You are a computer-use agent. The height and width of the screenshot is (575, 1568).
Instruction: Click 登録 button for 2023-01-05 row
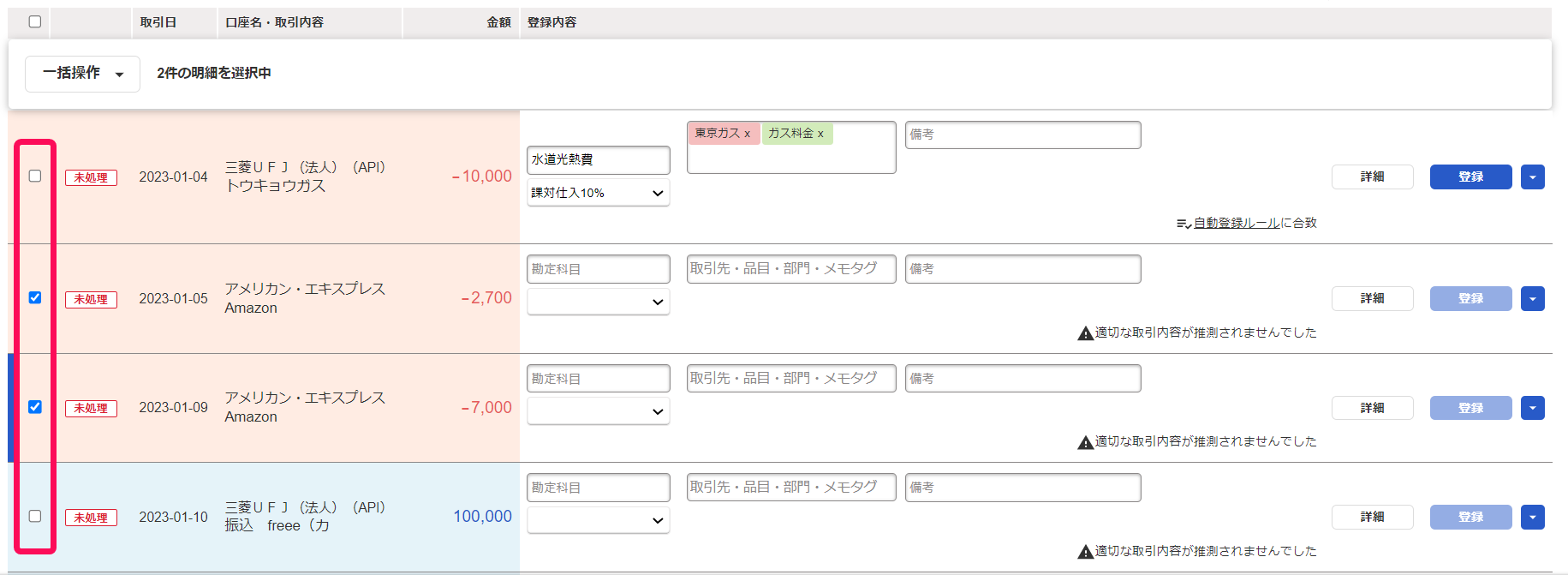click(1470, 299)
